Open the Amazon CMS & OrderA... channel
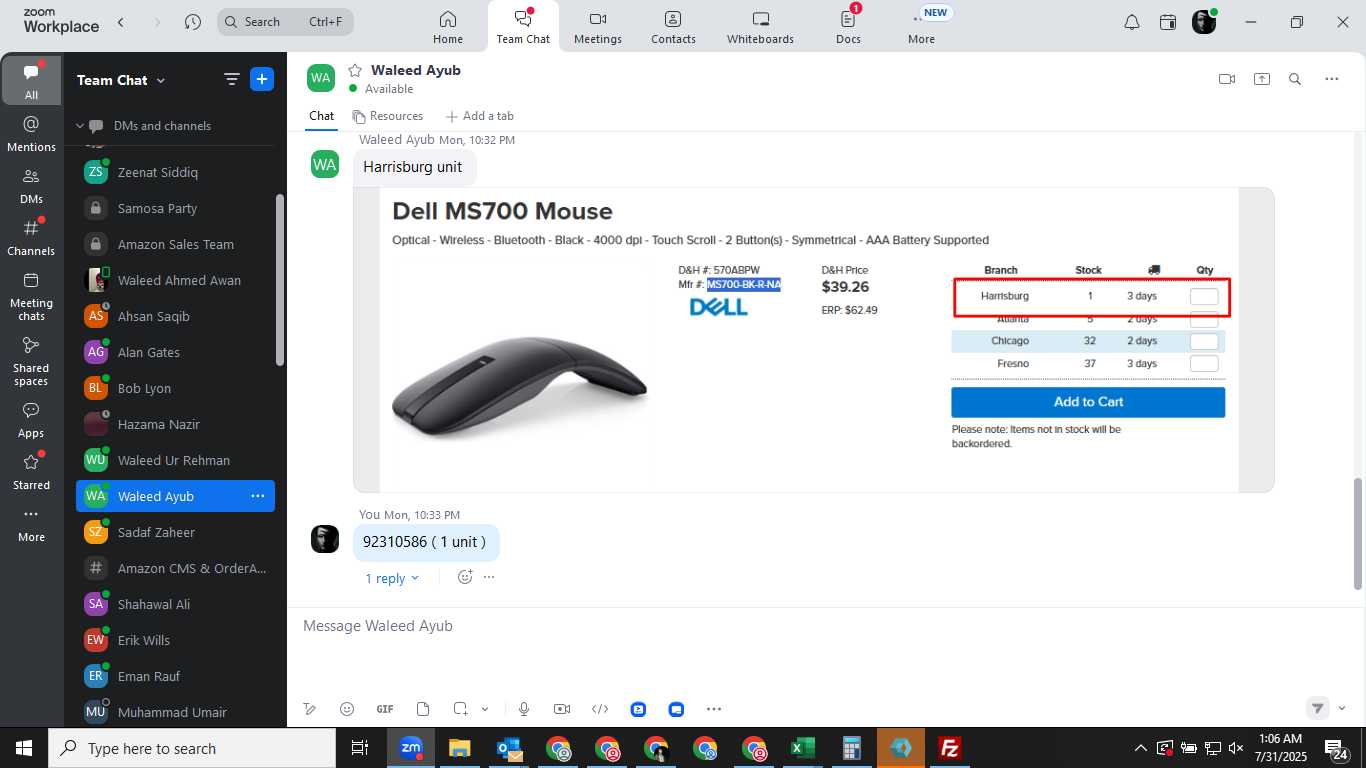1366x768 pixels. pos(175,568)
